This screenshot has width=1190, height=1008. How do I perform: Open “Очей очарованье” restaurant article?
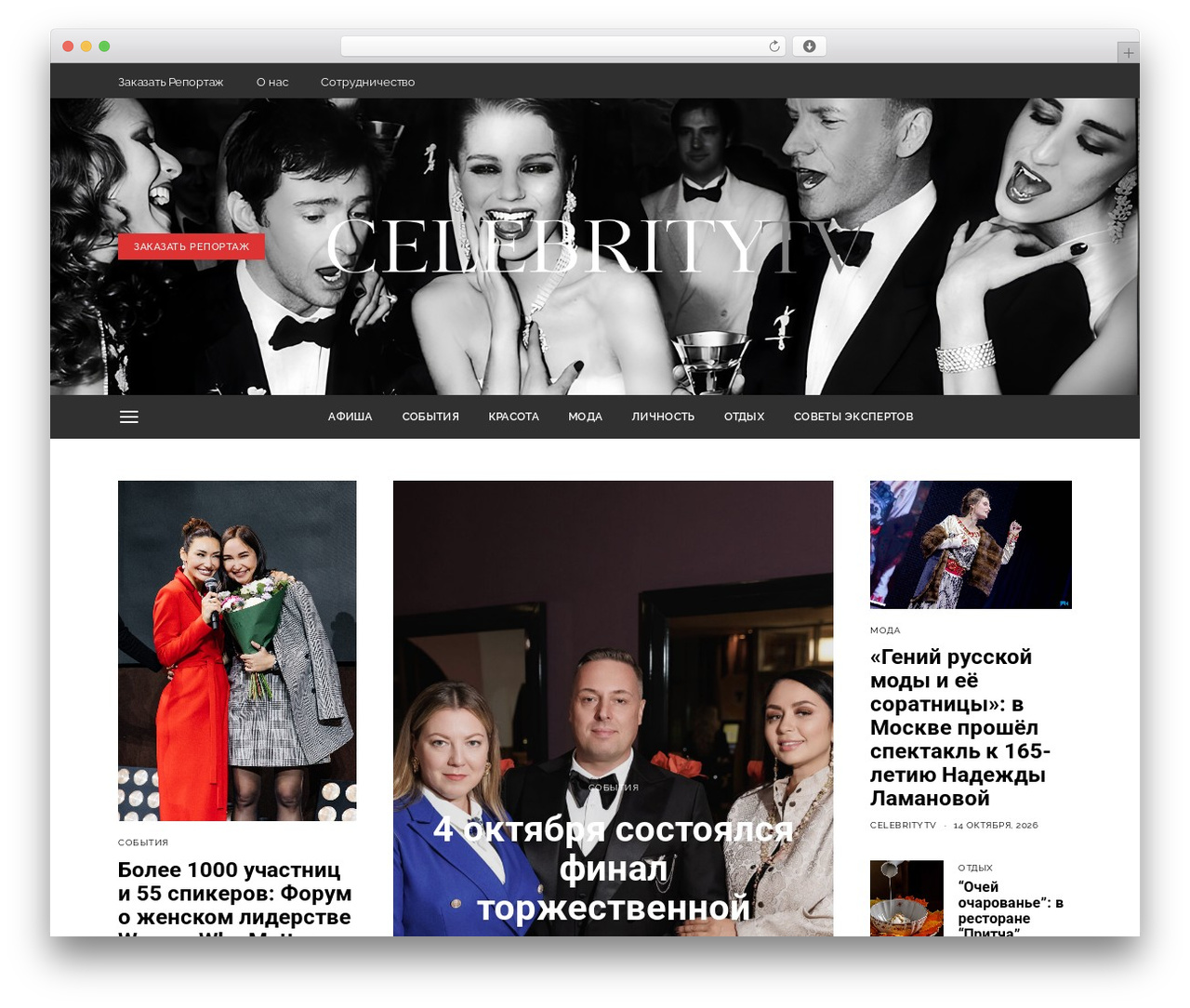coord(1011,909)
